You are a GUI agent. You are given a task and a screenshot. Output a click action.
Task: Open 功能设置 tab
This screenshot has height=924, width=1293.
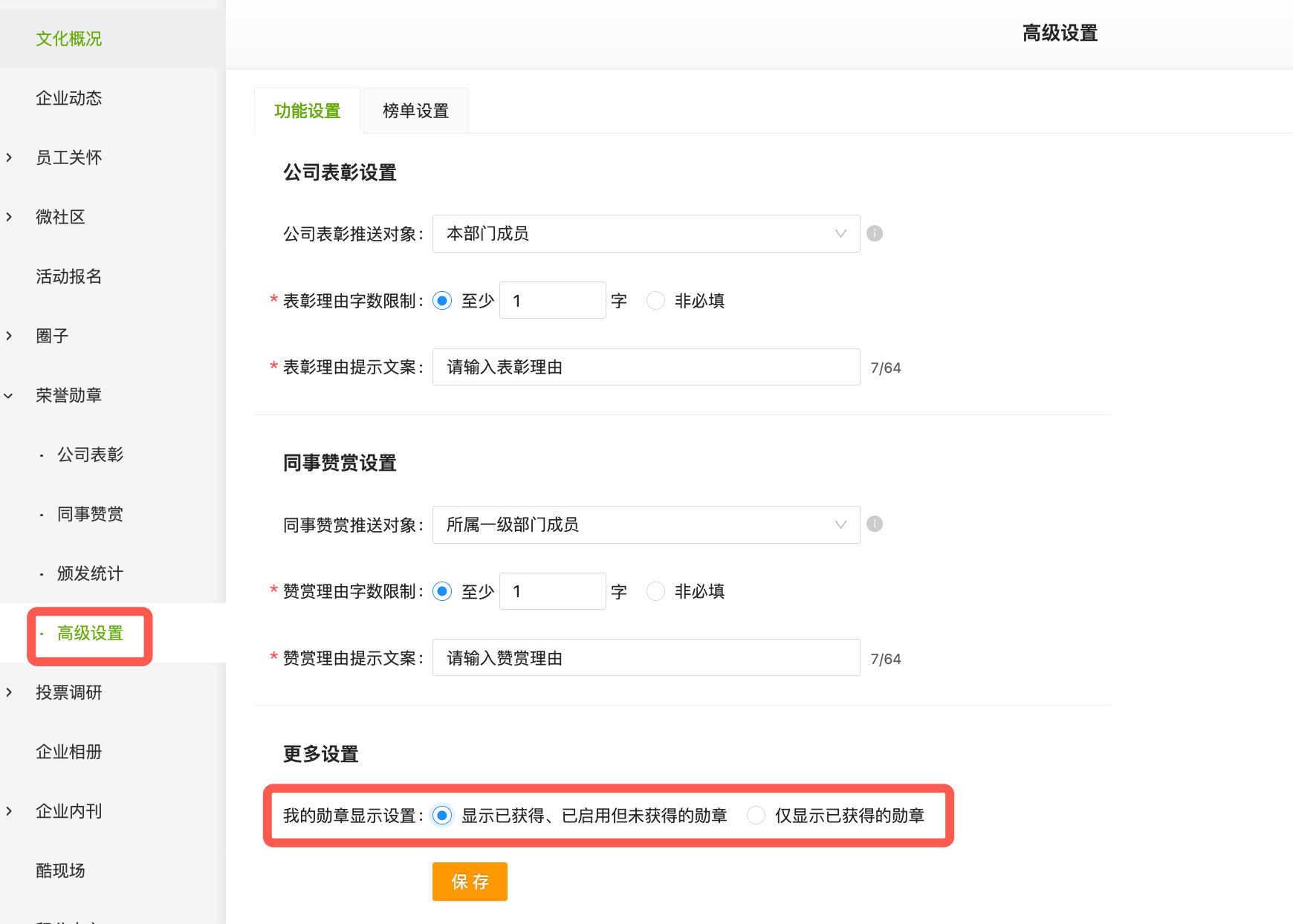(x=307, y=111)
